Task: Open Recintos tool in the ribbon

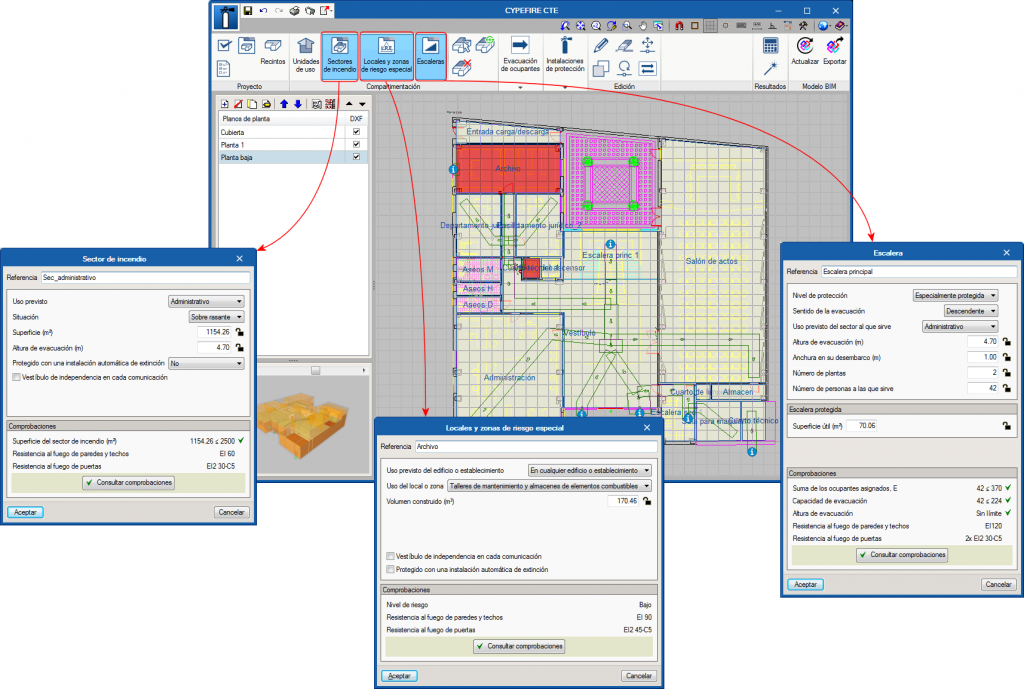Action: point(272,52)
